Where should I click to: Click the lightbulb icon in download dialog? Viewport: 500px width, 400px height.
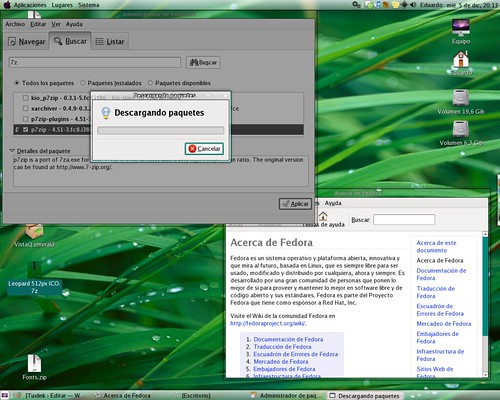click(x=106, y=113)
